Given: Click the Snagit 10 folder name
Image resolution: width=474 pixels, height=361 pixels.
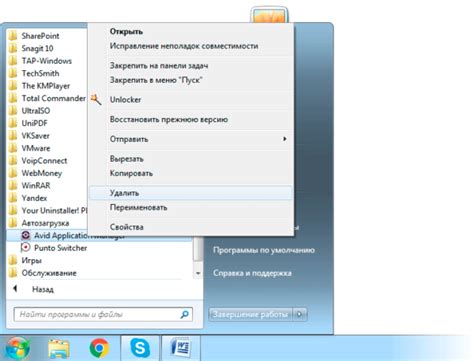Looking at the screenshot, I should click(37, 48).
